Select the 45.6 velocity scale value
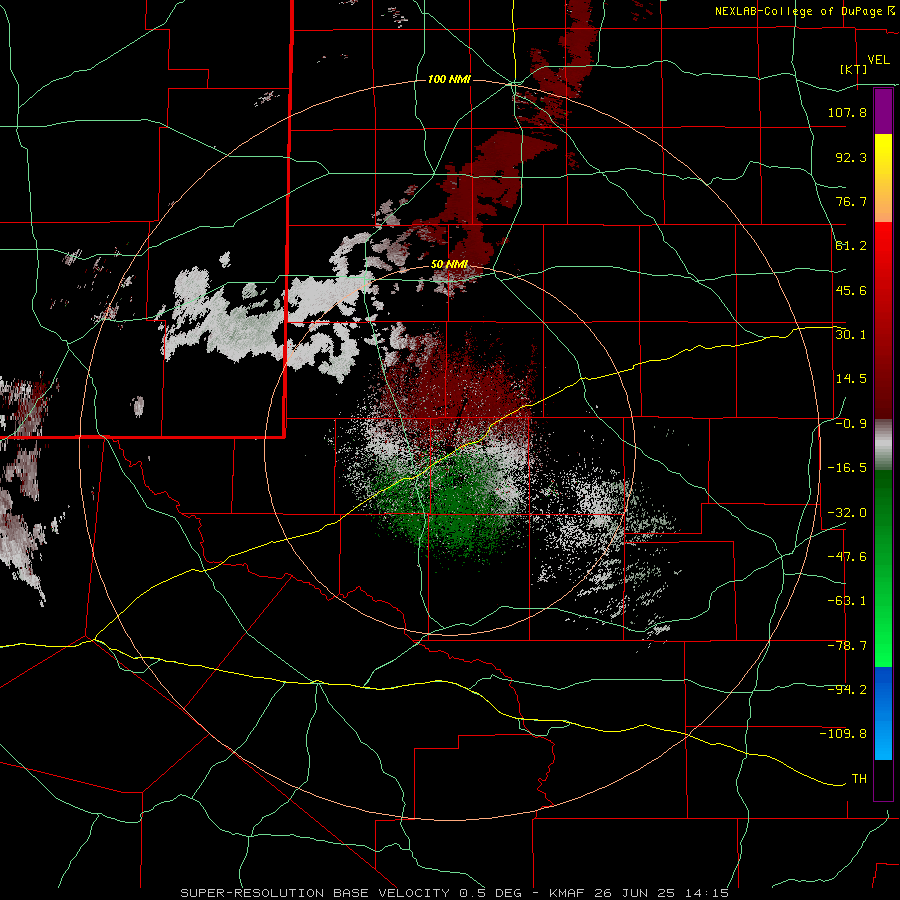The height and width of the screenshot is (900, 900). [851, 290]
